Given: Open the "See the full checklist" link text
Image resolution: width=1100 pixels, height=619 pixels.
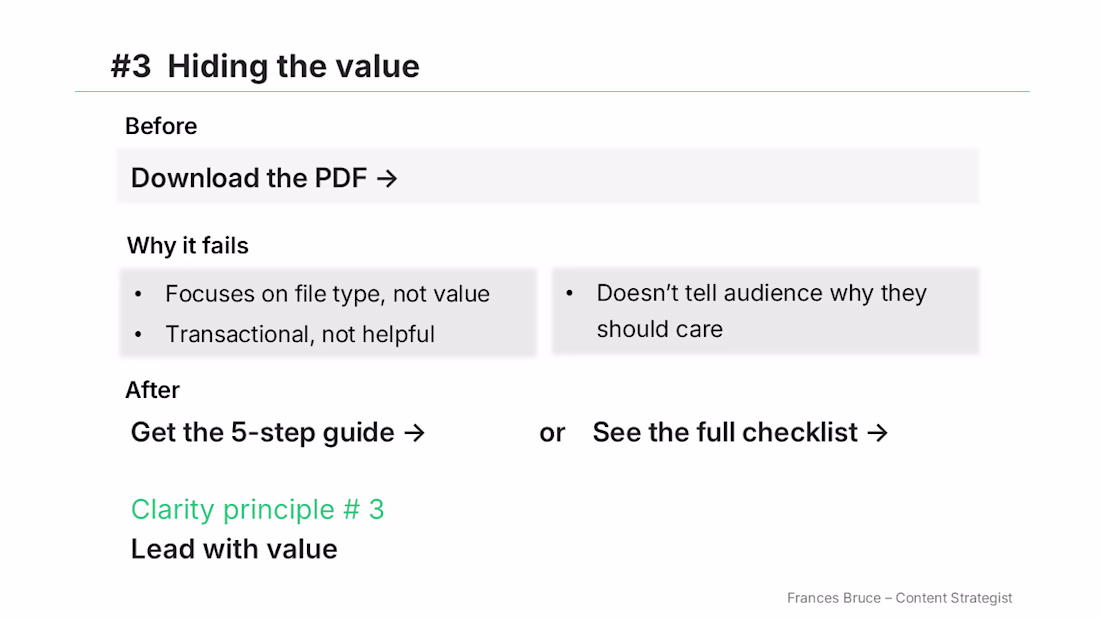Looking at the screenshot, I should point(725,433).
